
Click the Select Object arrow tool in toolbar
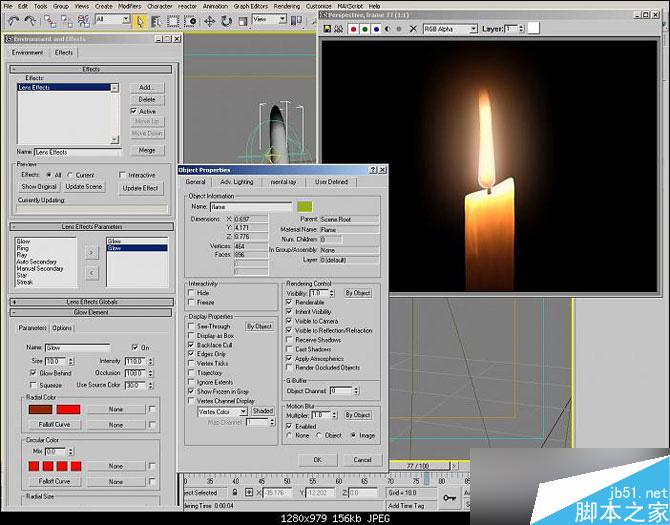tap(140, 19)
